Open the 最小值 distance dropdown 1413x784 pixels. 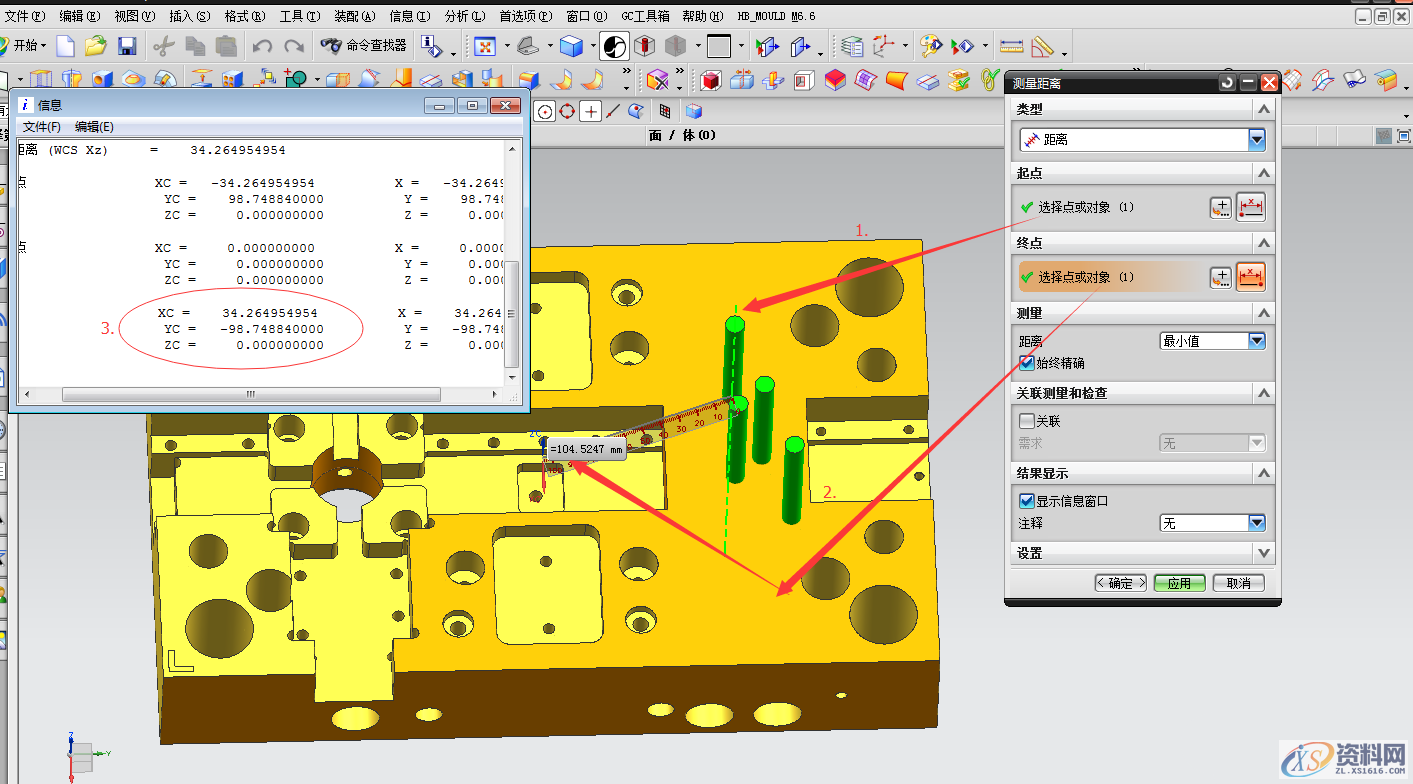(x=1257, y=341)
